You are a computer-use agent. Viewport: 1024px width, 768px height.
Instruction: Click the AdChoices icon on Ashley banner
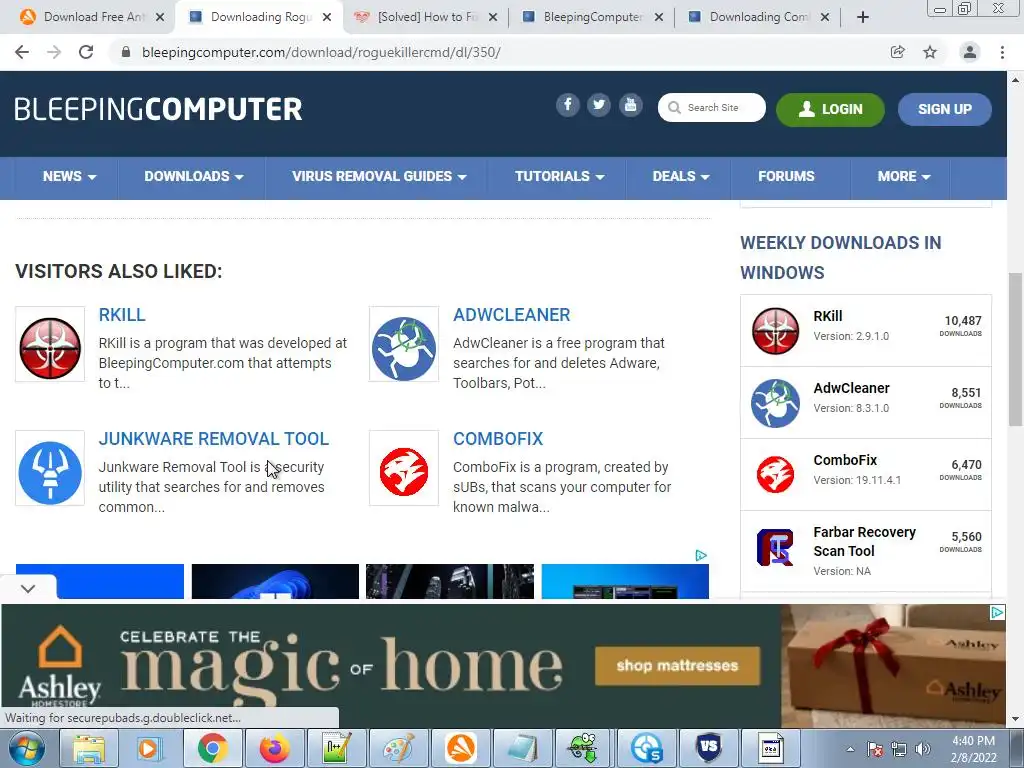[x=997, y=613]
